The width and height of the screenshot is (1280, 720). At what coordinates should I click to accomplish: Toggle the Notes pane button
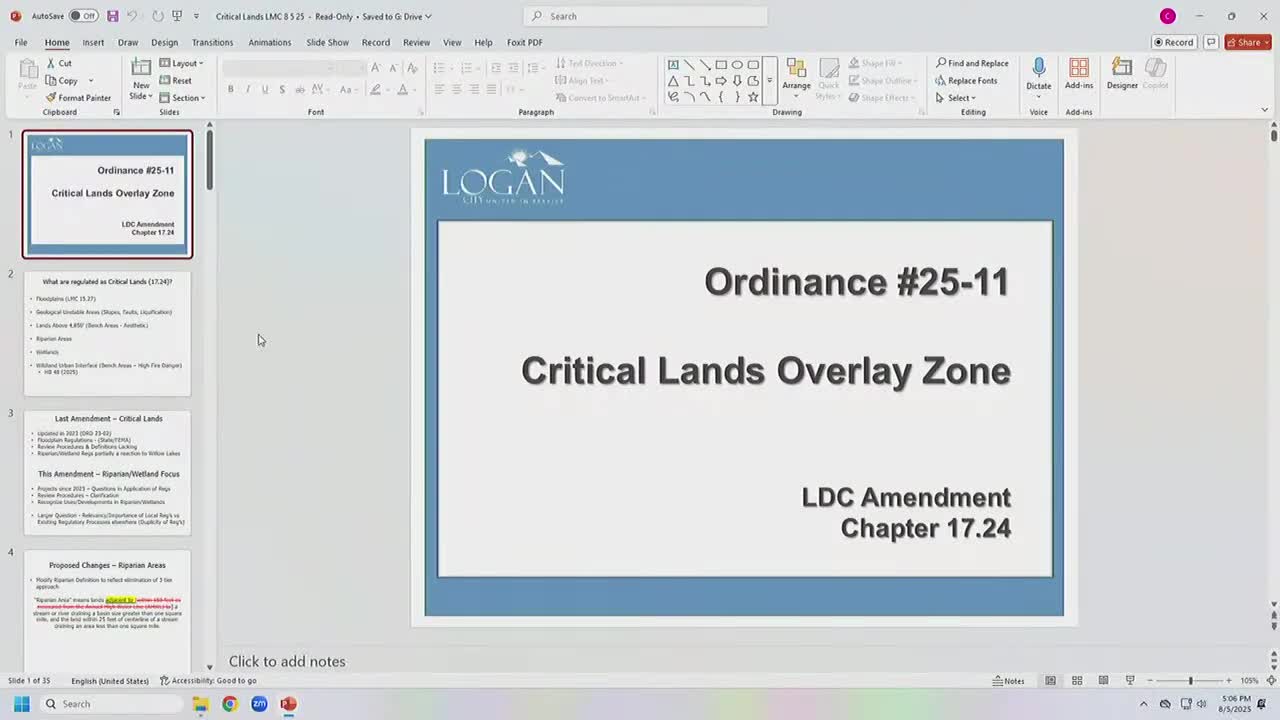pyautogui.click(x=1009, y=681)
